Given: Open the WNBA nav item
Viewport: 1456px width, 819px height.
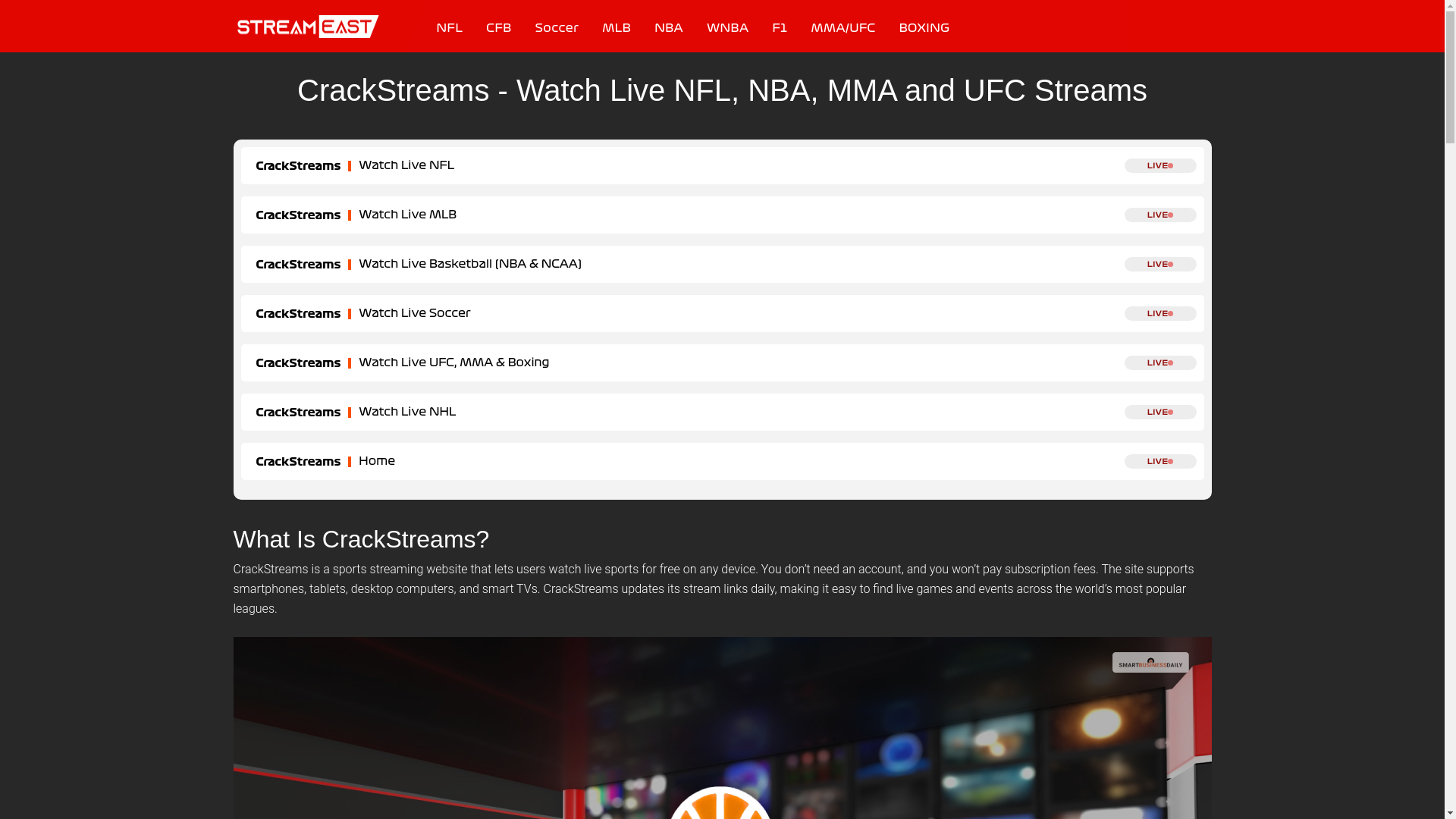Looking at the screenshot, I should pos(726,28).
